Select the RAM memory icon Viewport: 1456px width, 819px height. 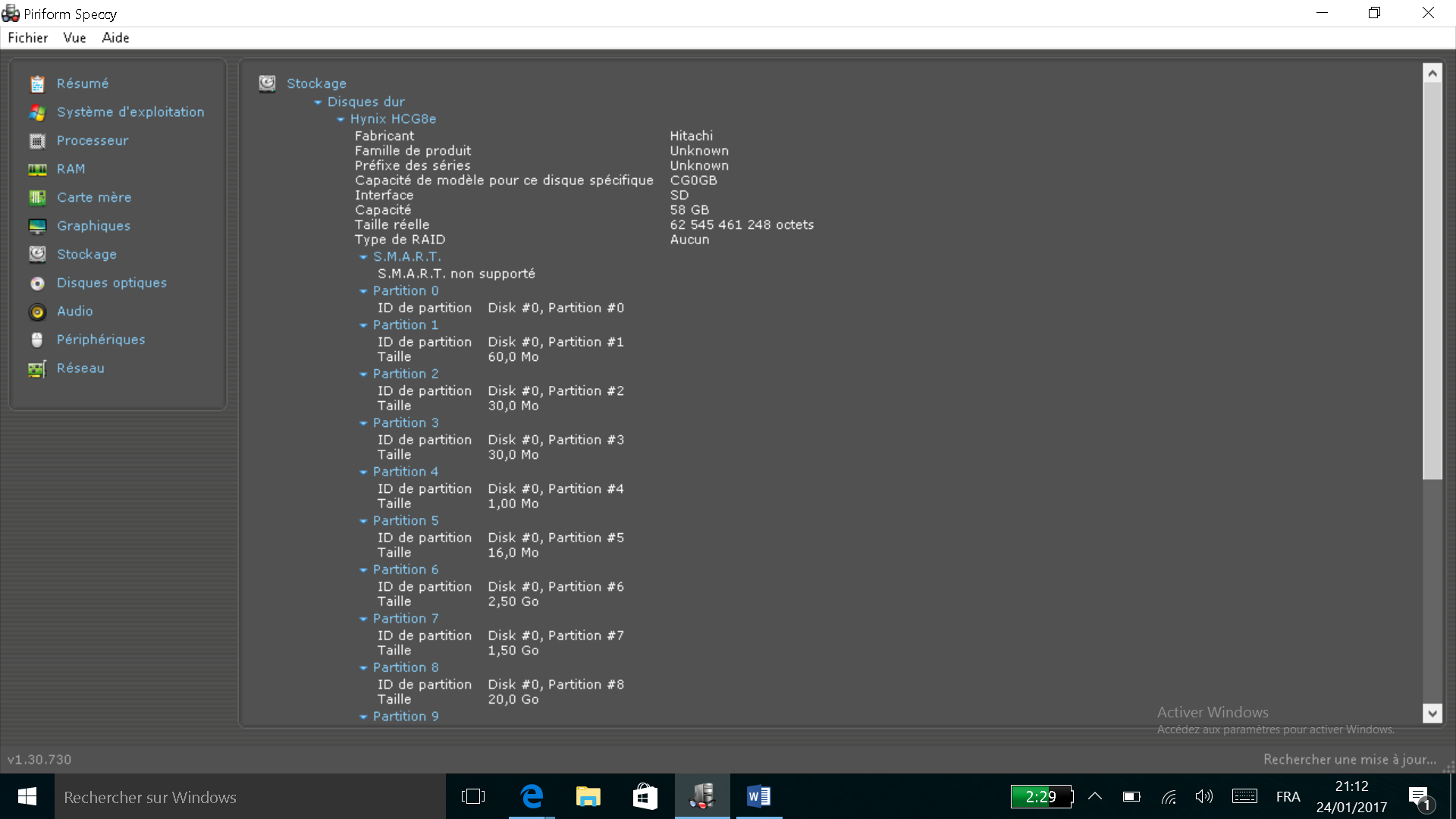[37, 170]
